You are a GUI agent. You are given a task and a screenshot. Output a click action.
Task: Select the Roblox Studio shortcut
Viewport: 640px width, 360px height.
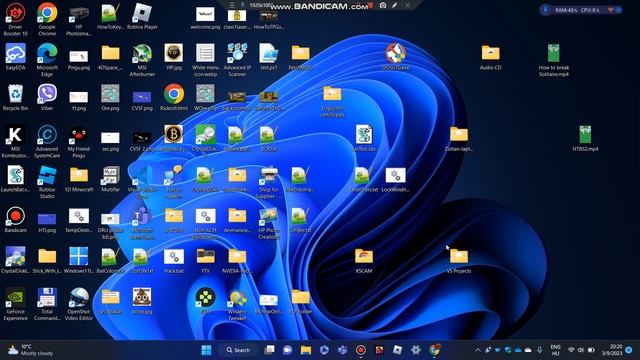point(47,182)
